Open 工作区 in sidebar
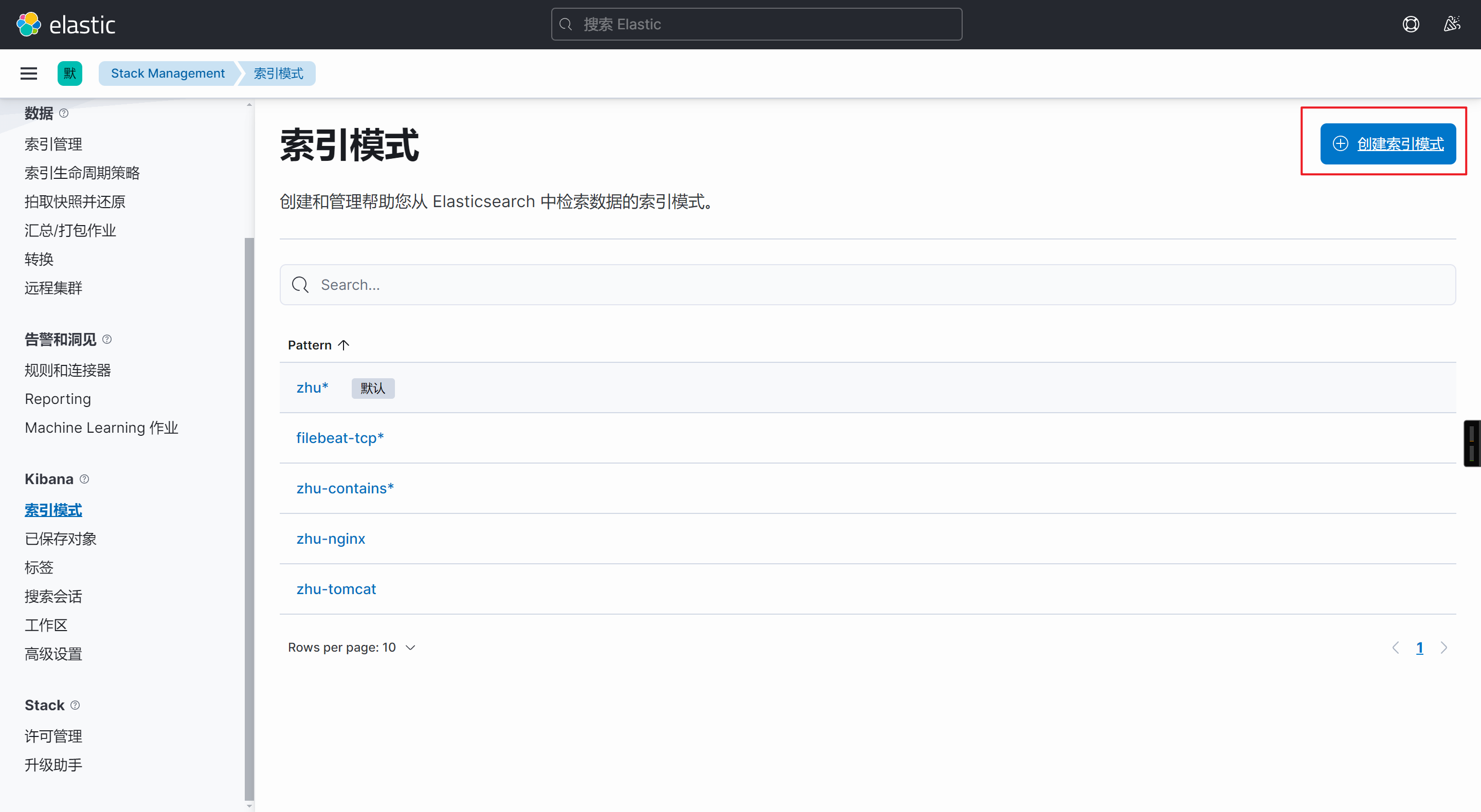This screenshot has width=1481, height=812. 46,624
